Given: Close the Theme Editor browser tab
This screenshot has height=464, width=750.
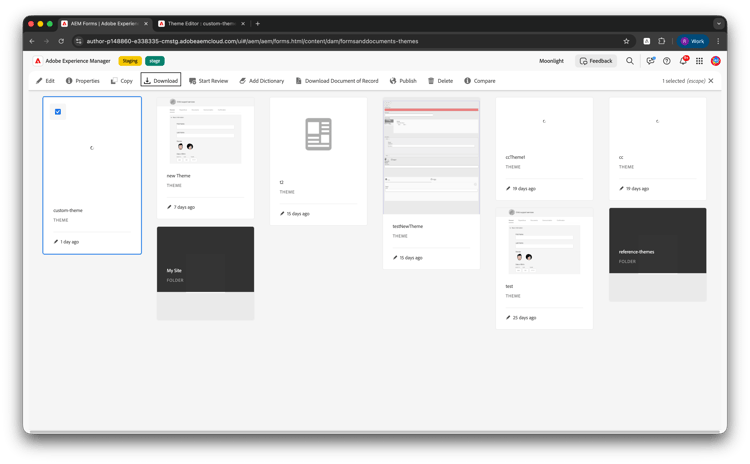Looking at the screenshot, I should [243, 23].
